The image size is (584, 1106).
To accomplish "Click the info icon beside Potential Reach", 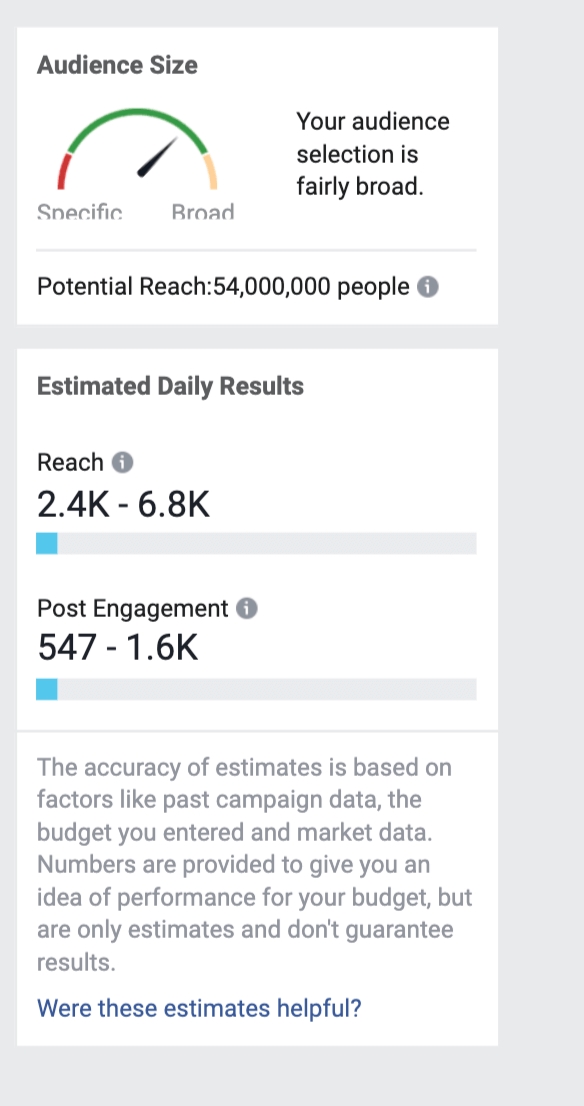I will click(427, 287).
